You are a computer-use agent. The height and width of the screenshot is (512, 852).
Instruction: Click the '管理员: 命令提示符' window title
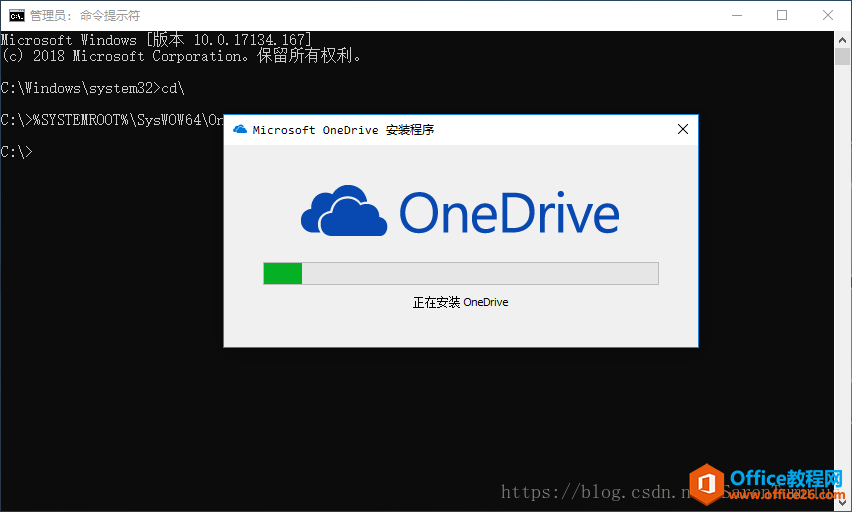(85, 16)
